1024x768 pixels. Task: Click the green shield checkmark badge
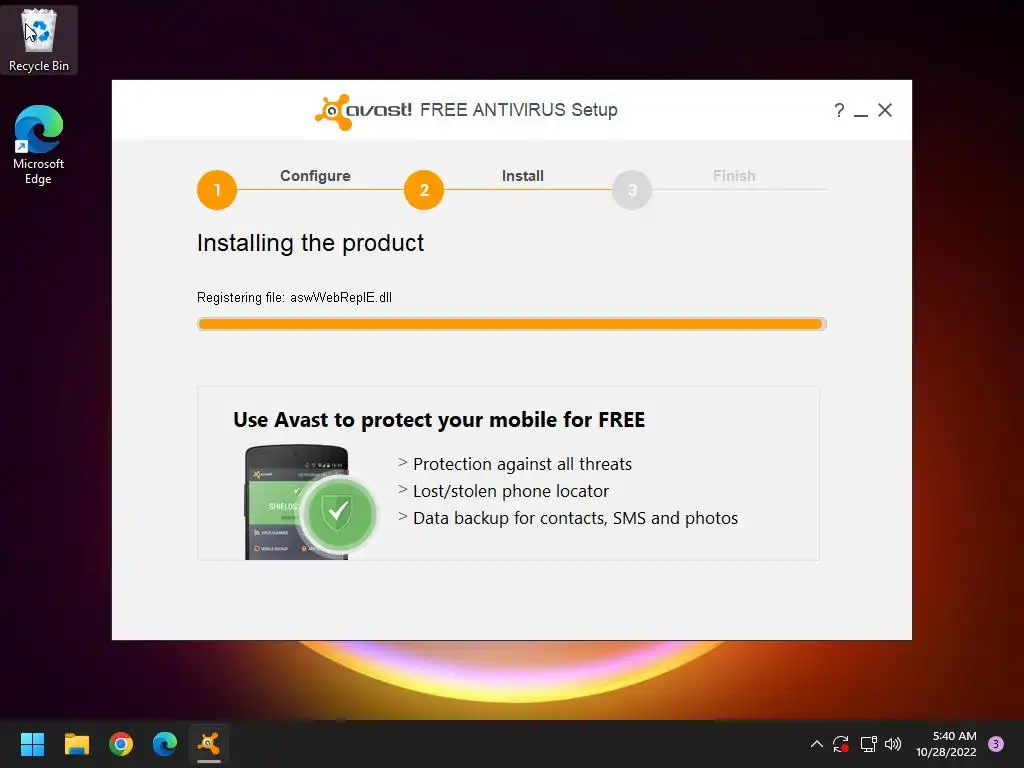tap(338, 513)
